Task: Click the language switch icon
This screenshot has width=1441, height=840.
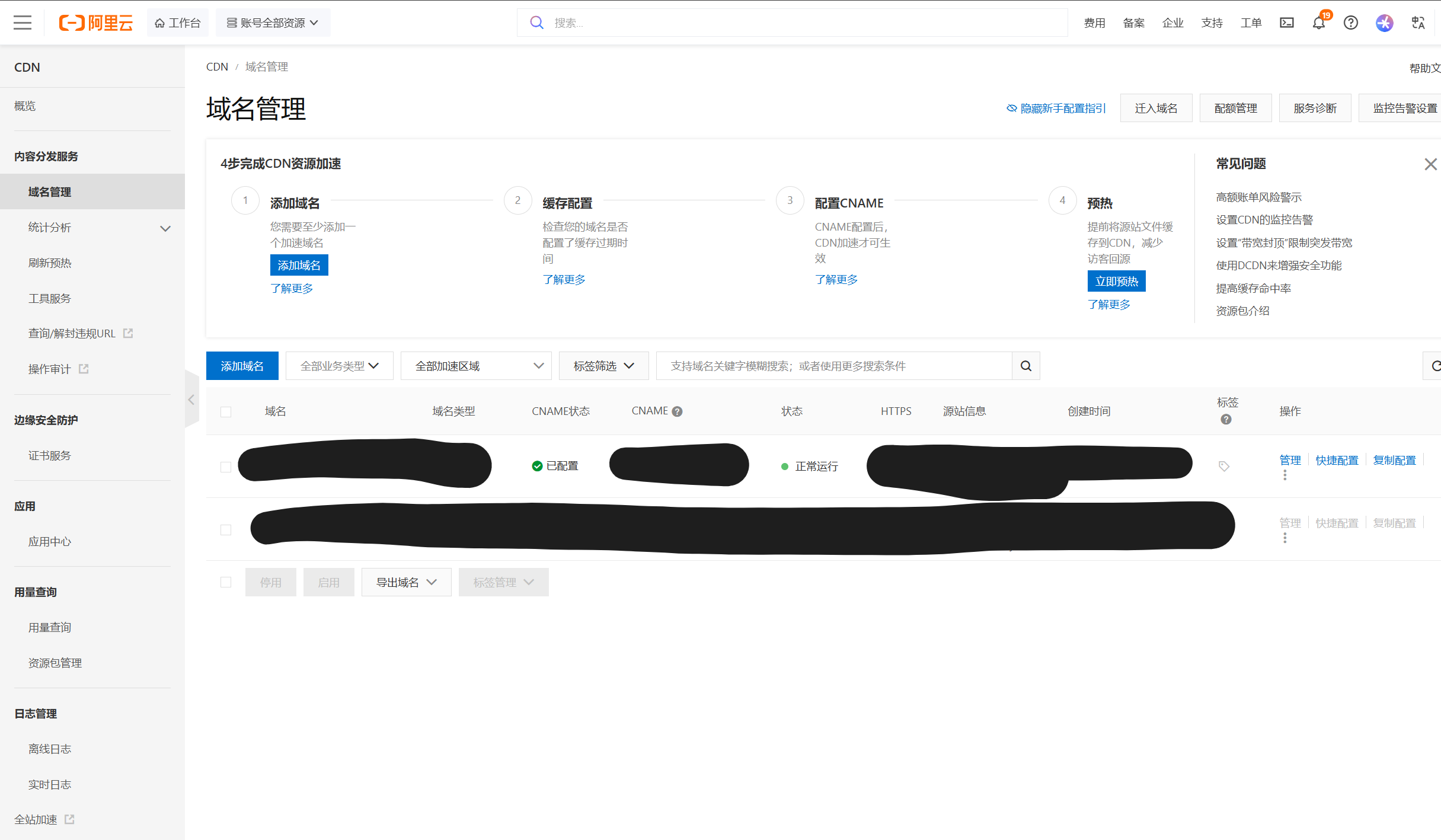Action: (1418, 23)
